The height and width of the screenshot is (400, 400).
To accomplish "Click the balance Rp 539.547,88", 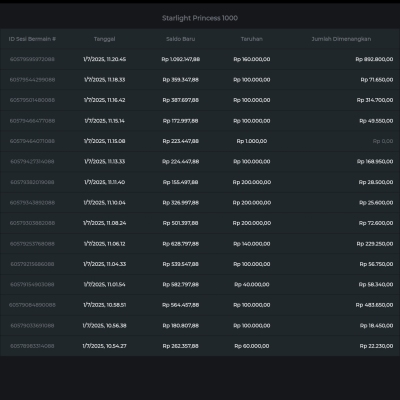I will (x=180, y=264).
